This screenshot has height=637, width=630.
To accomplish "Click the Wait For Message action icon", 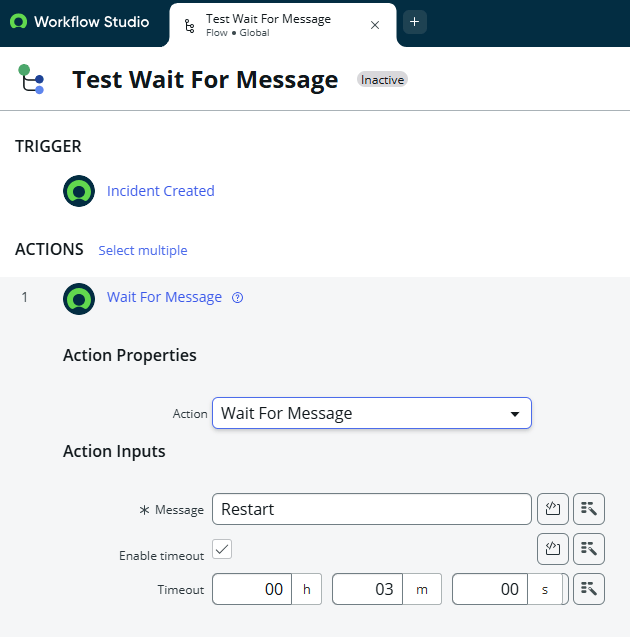I will (79, 299).
